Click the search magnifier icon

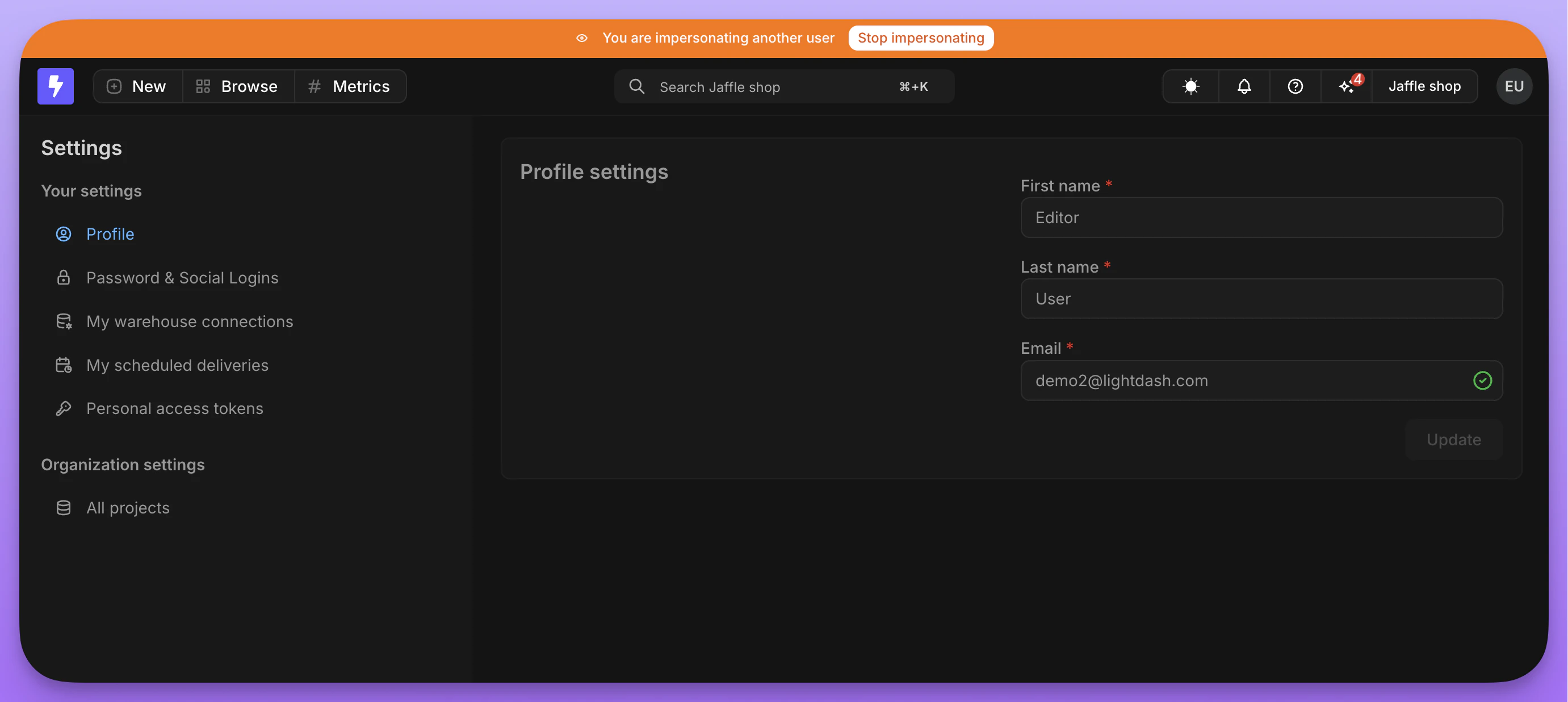coord(636,86)
